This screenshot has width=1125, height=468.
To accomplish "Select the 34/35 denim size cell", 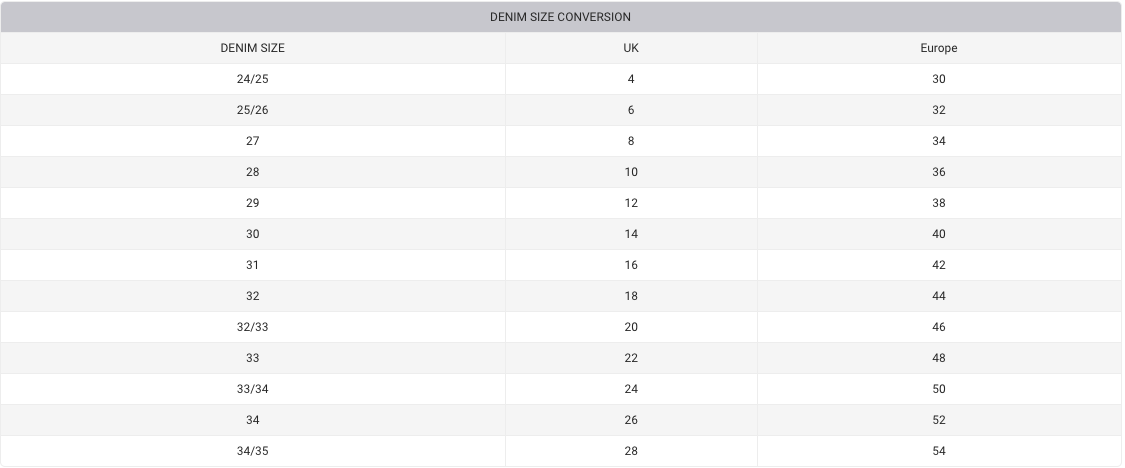I will coord(252,451).
